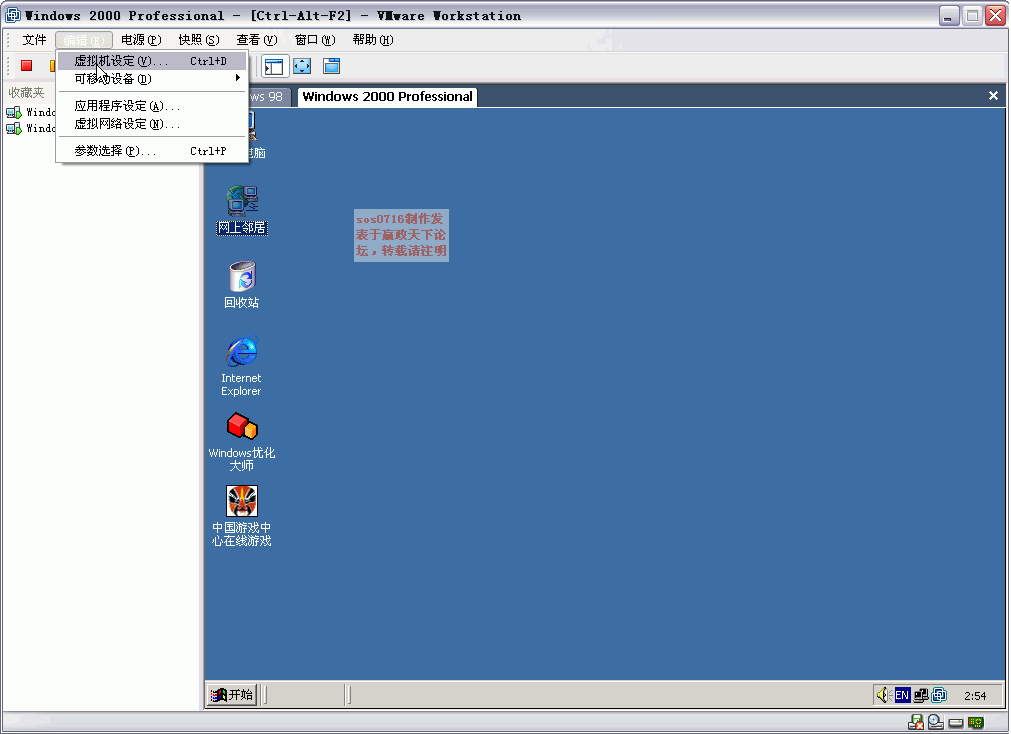Click the 收藏夹 panel header
Image resolution: width=1011 pixels, height=734 pixels.
pyautogui.click(x=26, y=93)
